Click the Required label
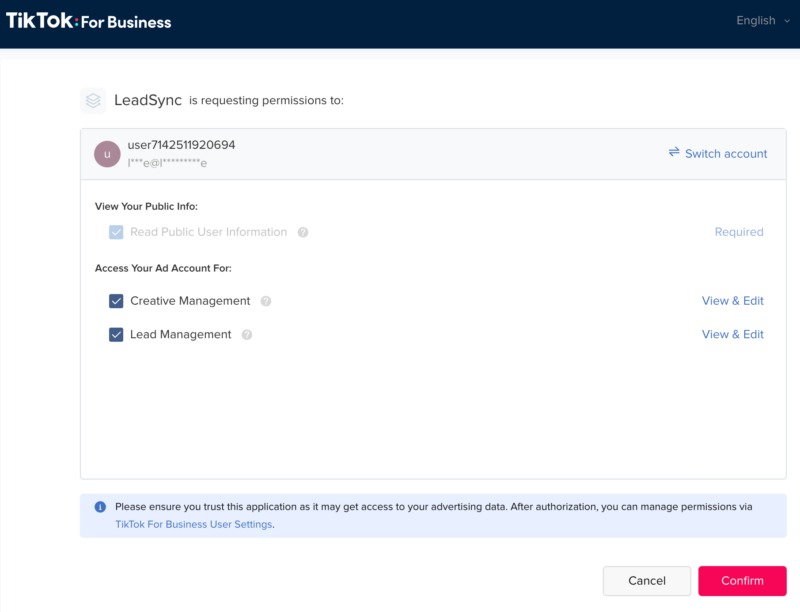Viewport: 800px width, 612px height. pyautogui.click(x=739, y=231)
